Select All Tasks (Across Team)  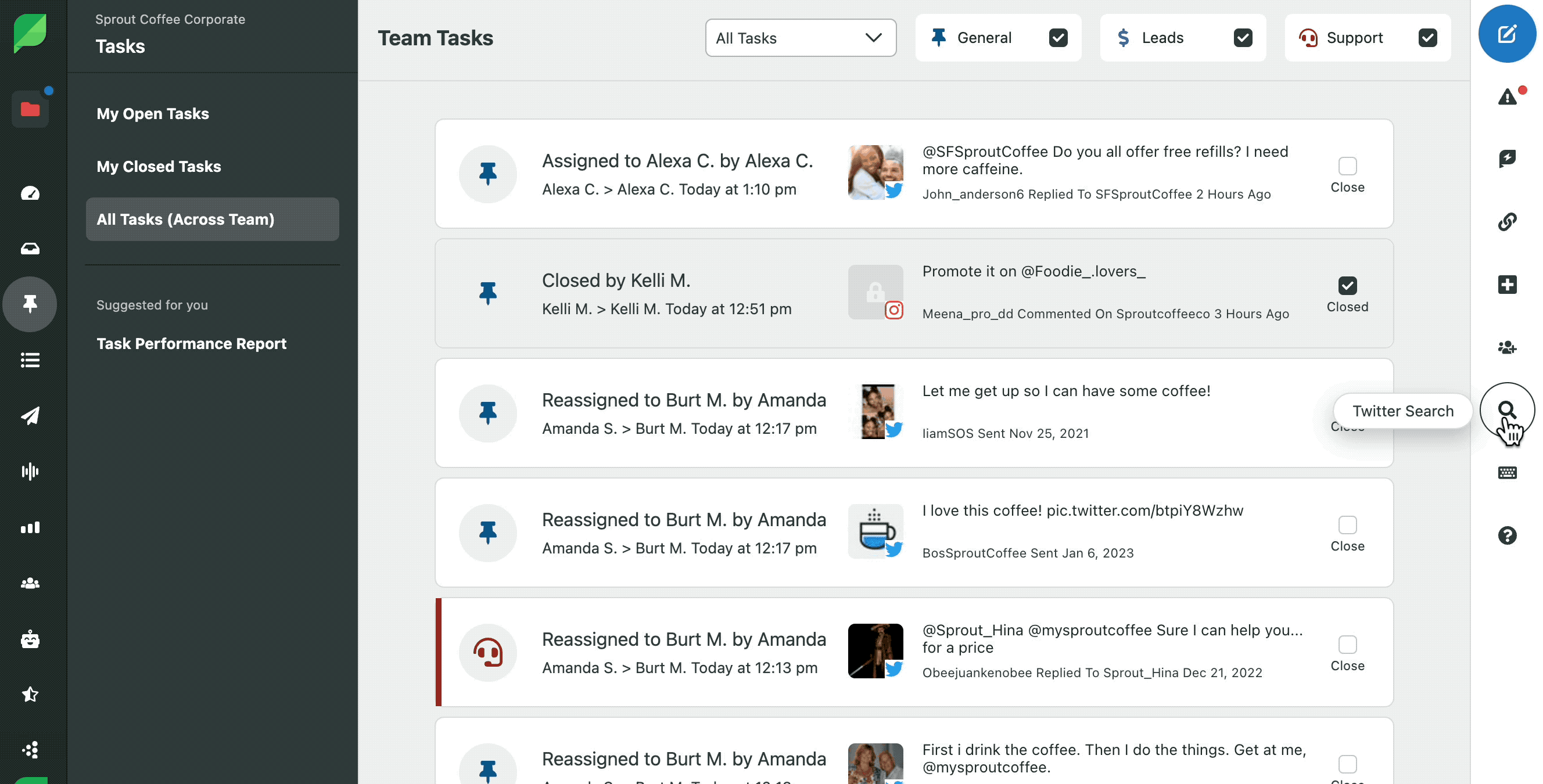tap(212, 219)
